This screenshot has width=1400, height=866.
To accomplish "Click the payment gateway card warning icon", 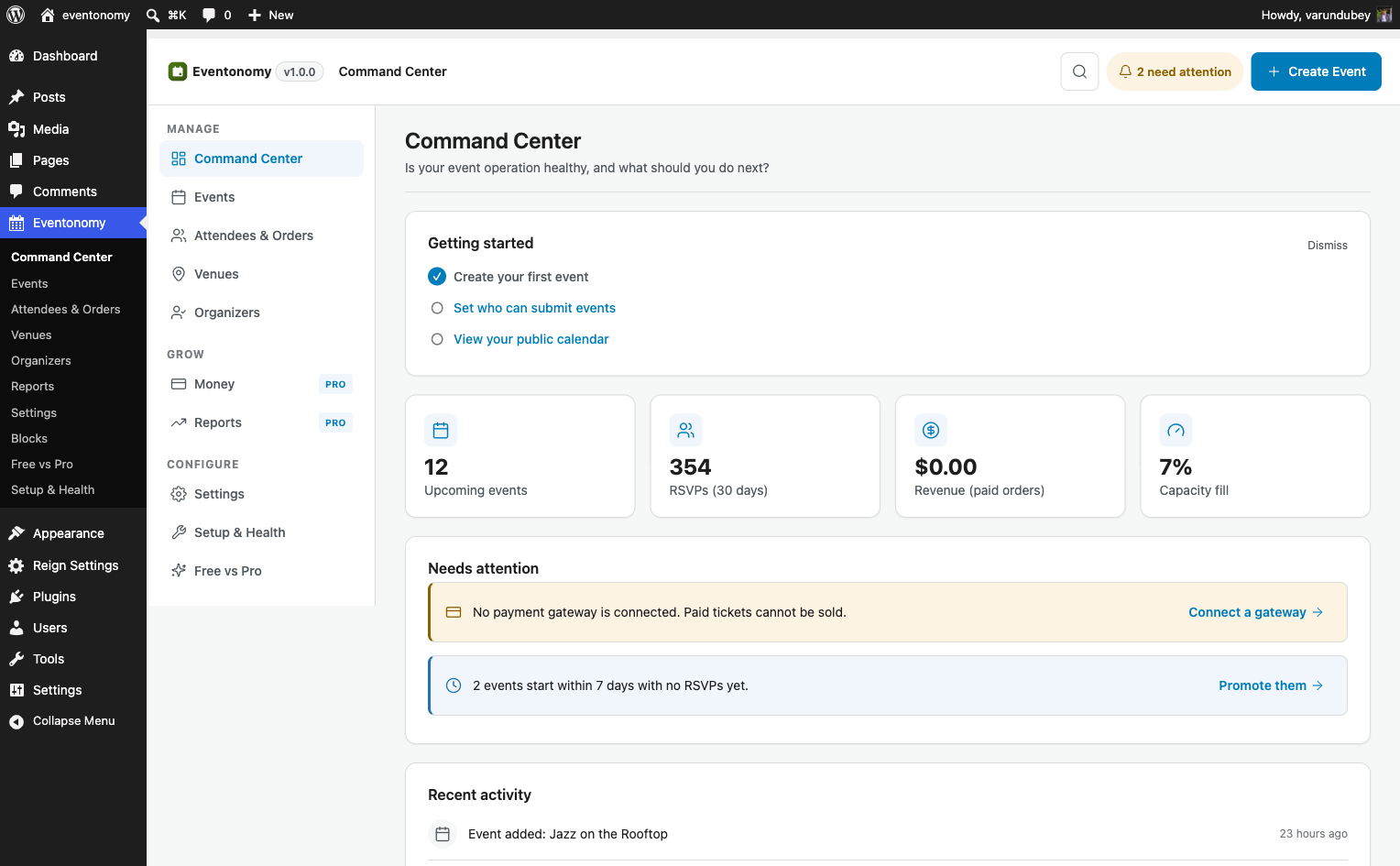I will coord(454,612).
